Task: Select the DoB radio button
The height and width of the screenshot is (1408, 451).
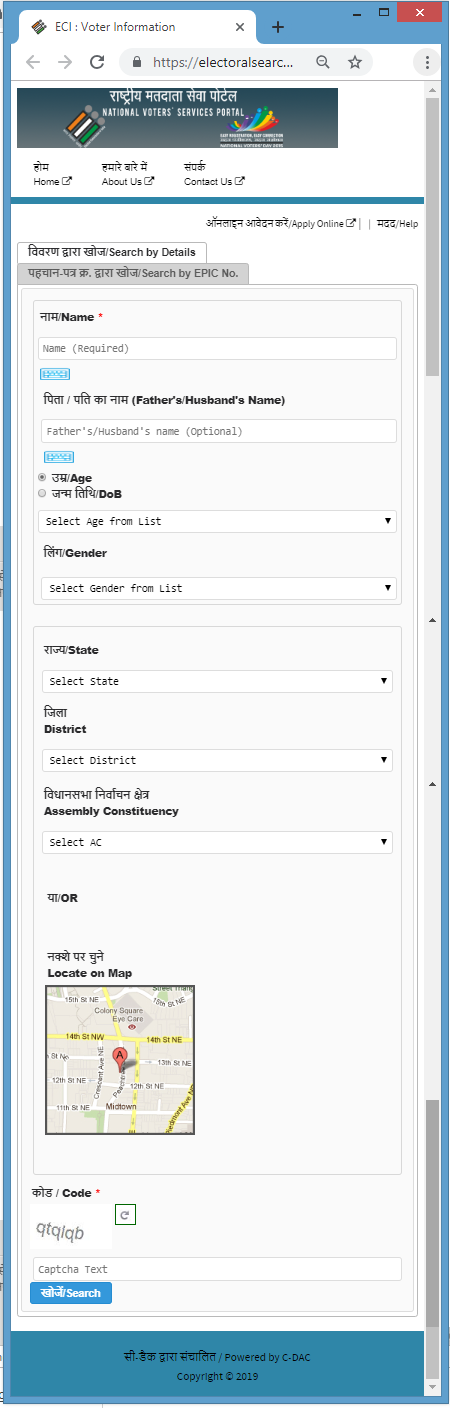Action: click(42, 493)
